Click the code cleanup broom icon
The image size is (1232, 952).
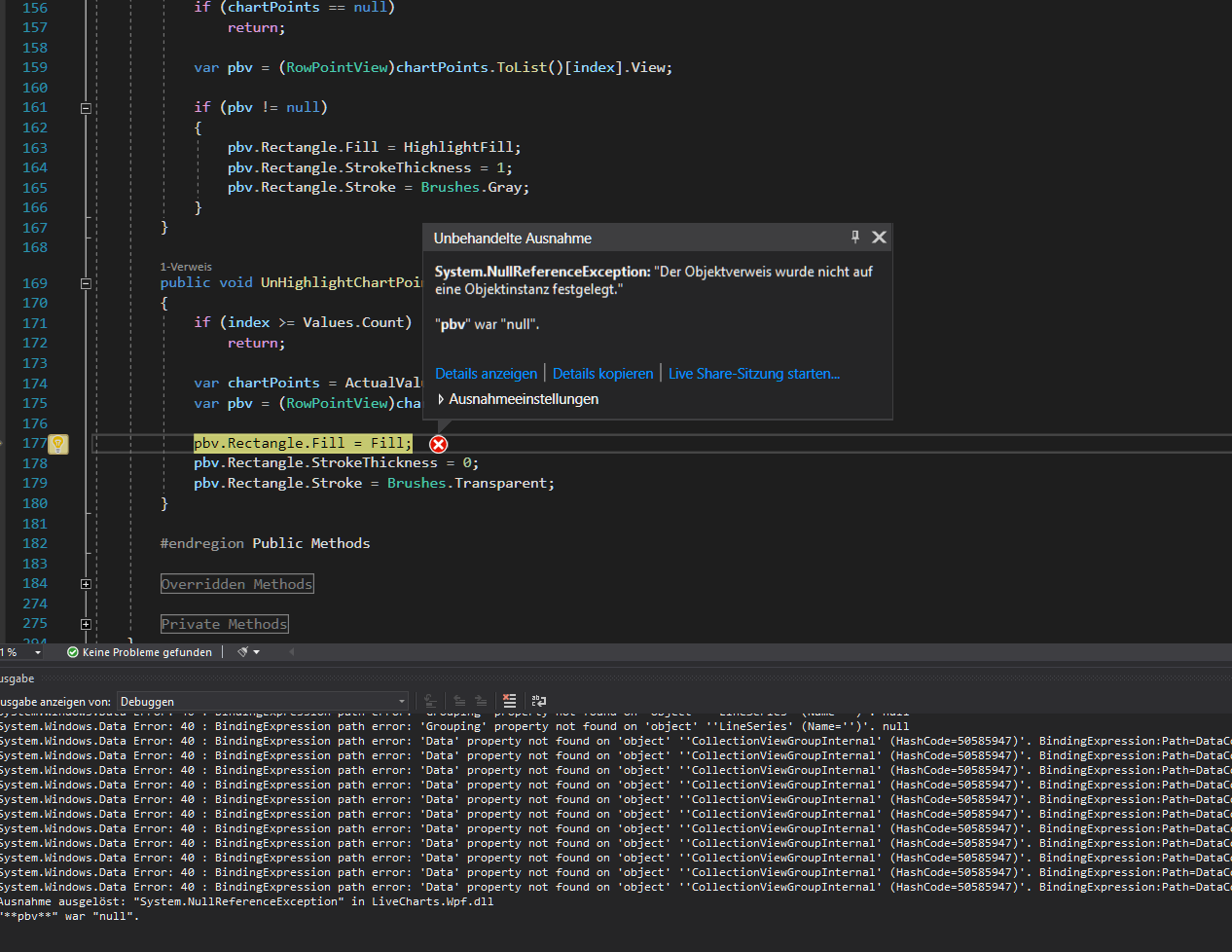(243, 652)
